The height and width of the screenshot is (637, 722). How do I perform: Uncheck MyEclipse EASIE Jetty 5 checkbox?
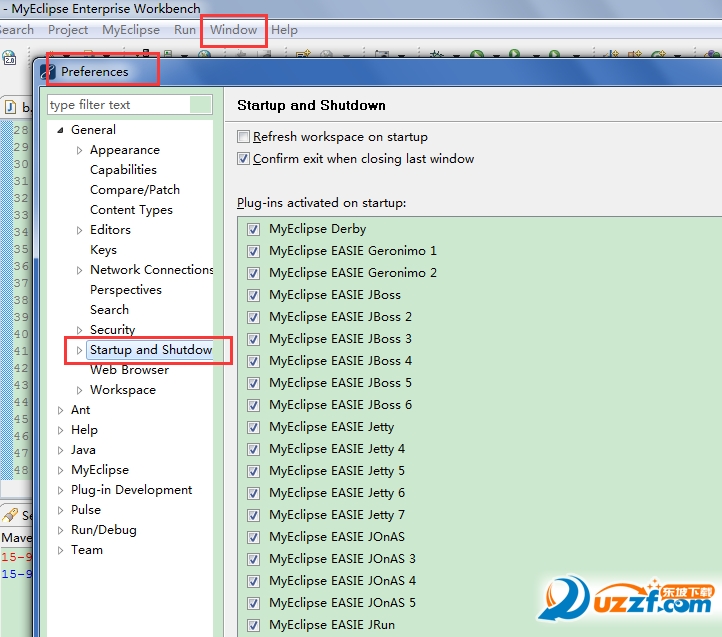click(x=253, y=471)
